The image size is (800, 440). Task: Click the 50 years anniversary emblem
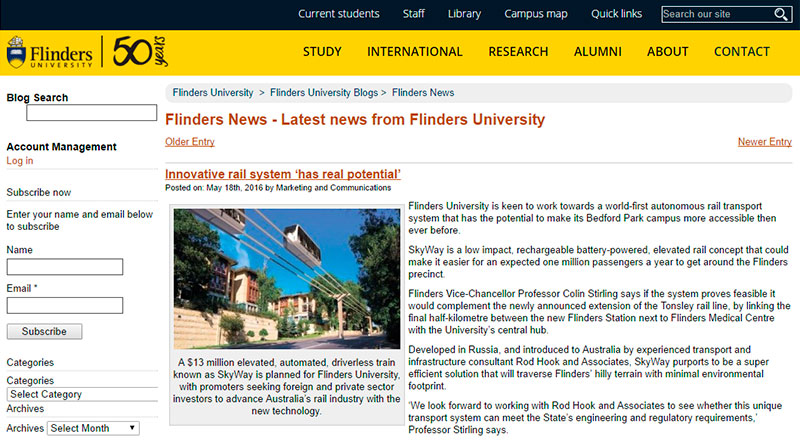click(x=138, y=54)
